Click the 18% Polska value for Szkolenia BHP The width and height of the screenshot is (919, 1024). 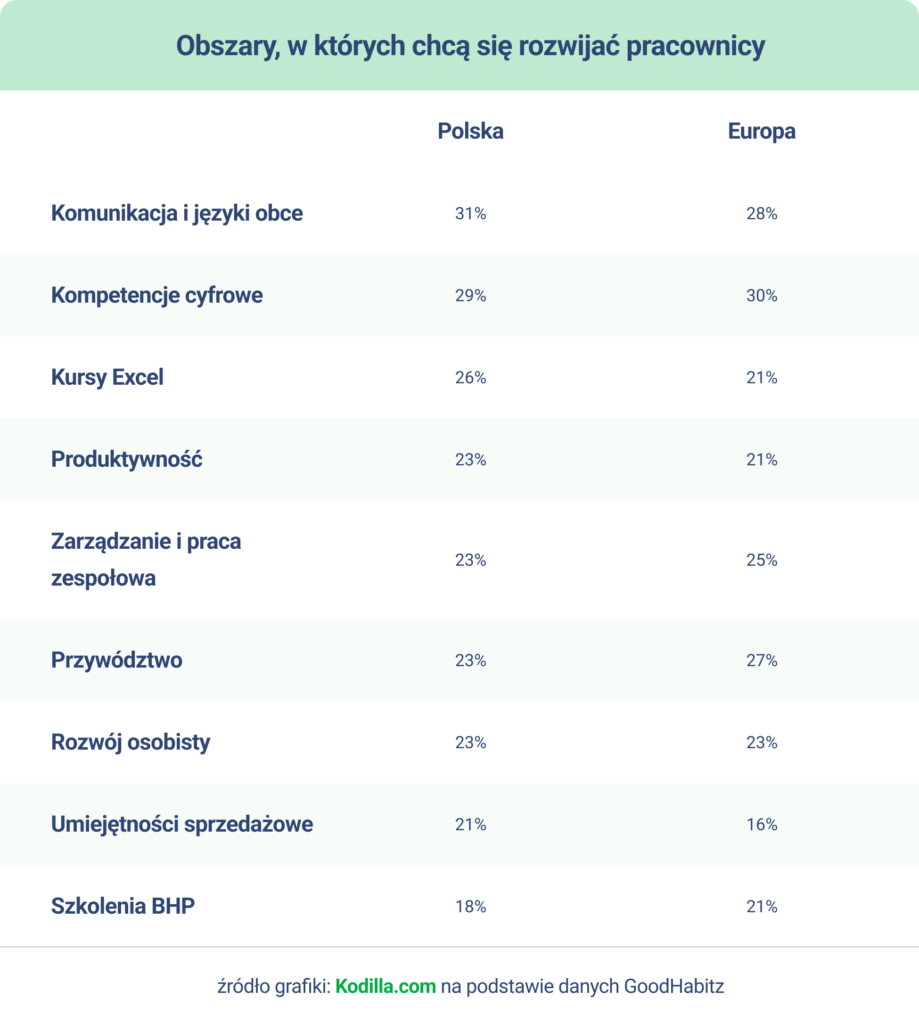pos(470,906)
